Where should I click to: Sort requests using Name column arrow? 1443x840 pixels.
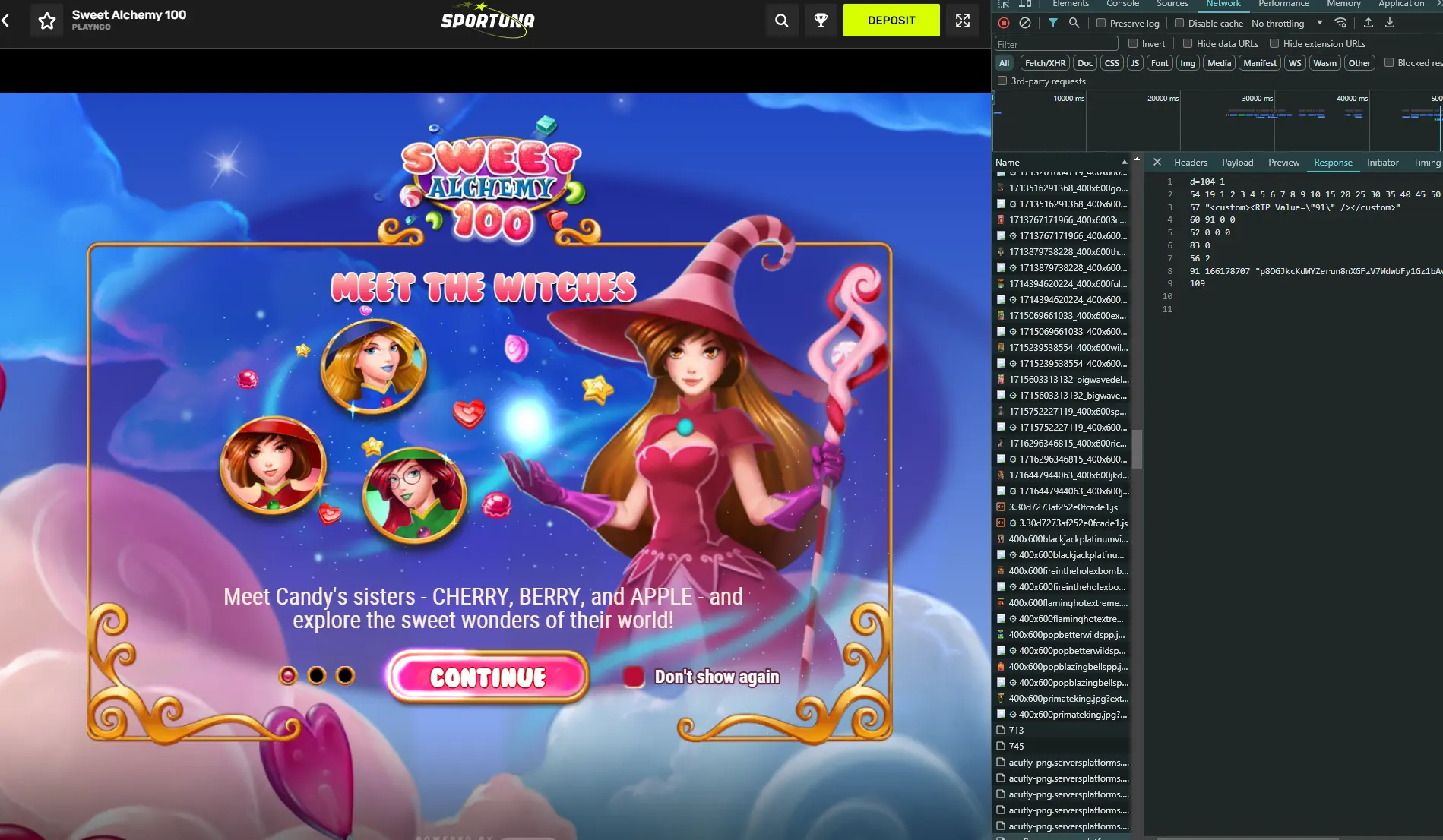(1124, 162)
